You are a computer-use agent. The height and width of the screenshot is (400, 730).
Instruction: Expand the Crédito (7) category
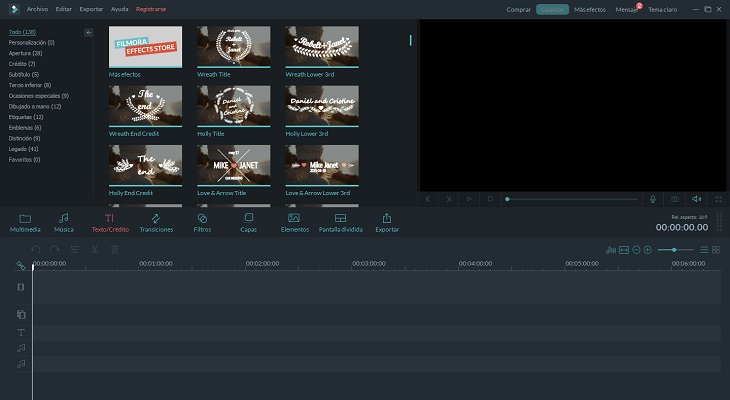(x=23, y=64)
